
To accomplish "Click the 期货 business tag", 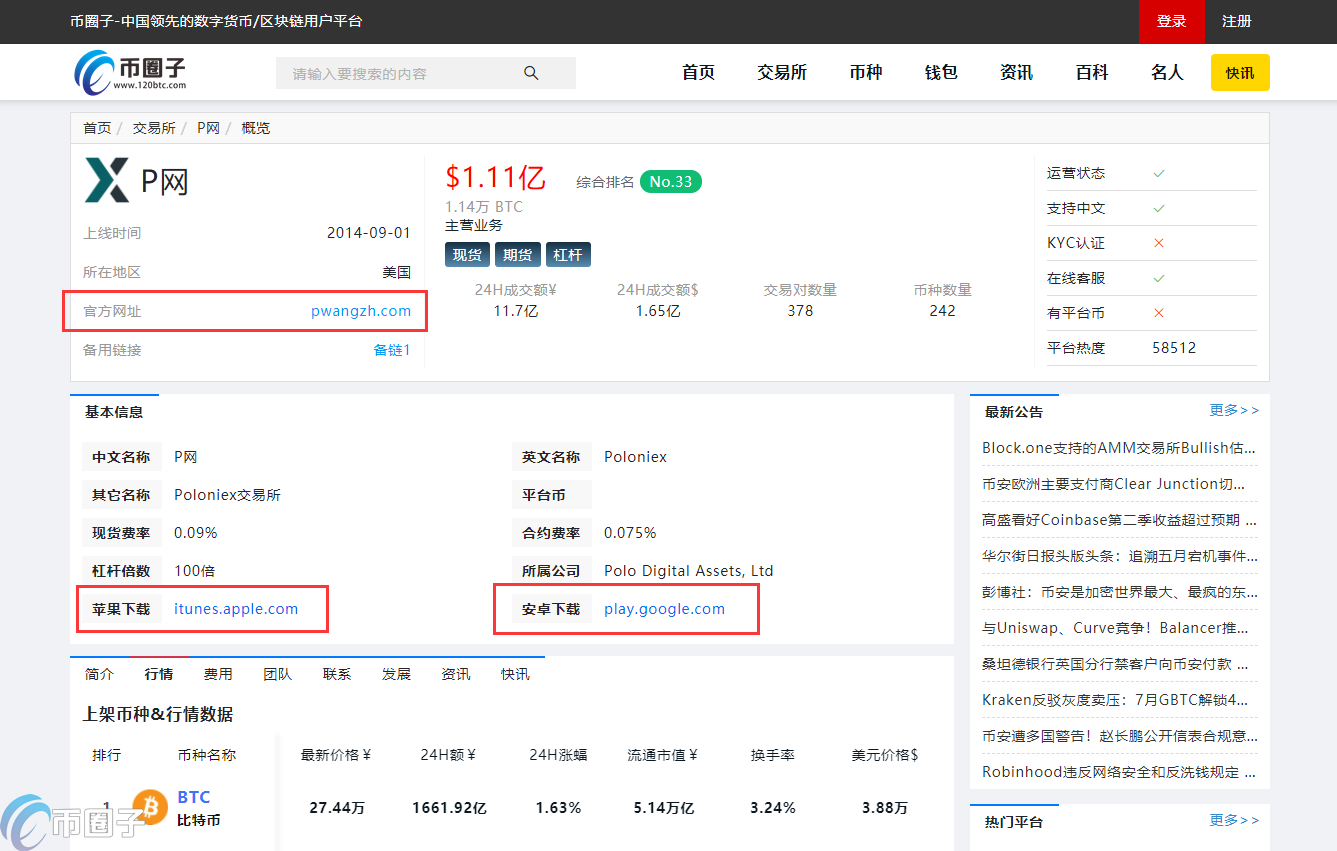I will pos(517,255).
